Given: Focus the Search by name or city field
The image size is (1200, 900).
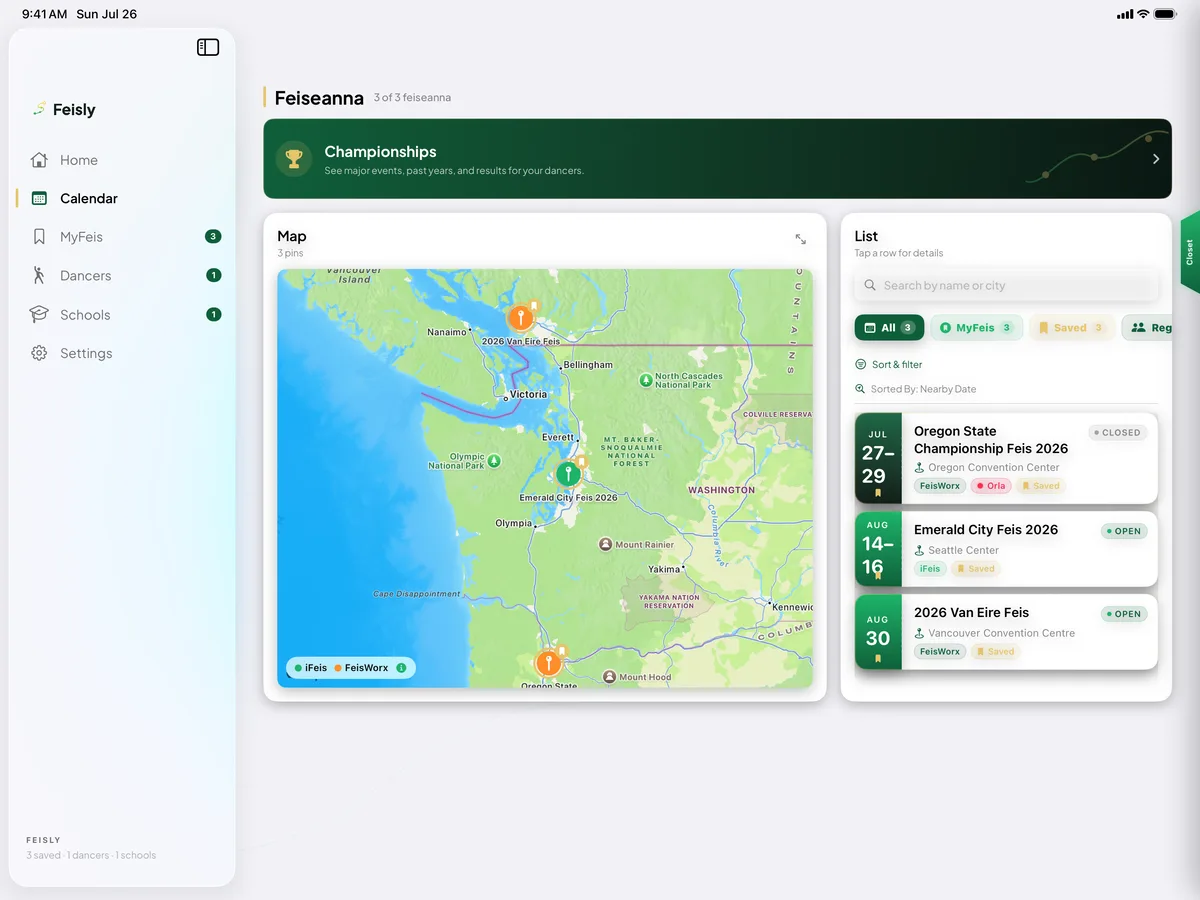Looking at the screenshot, I should click(1006, 285).
